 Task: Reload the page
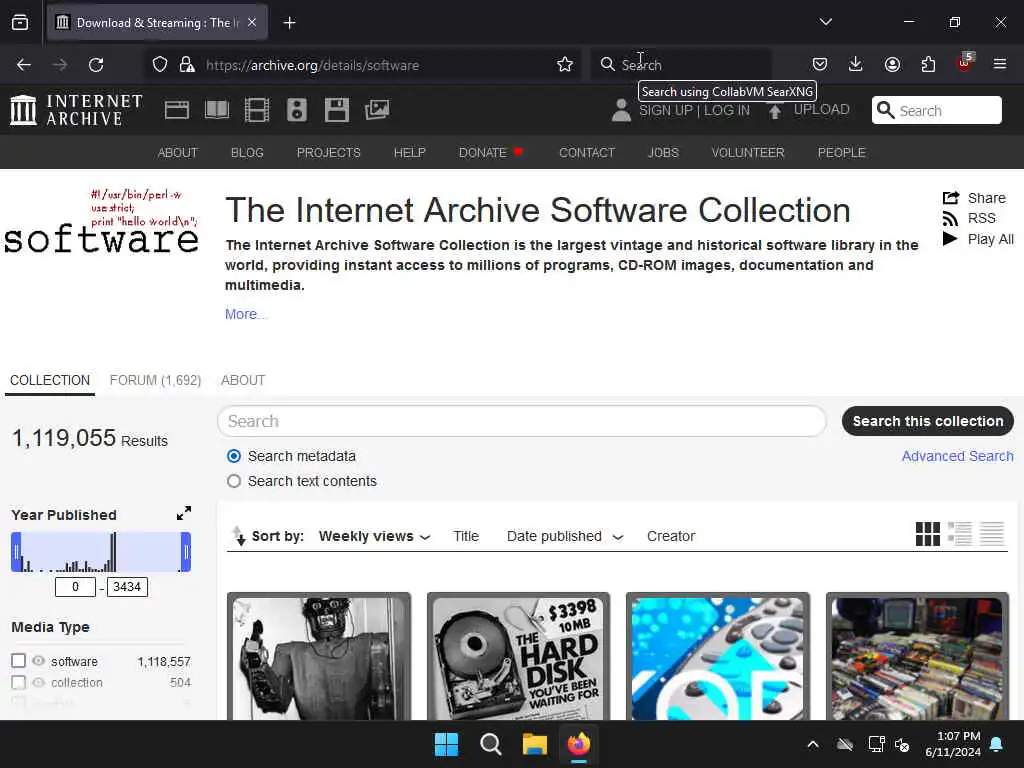pyautogui.click(x=96, y=65)
